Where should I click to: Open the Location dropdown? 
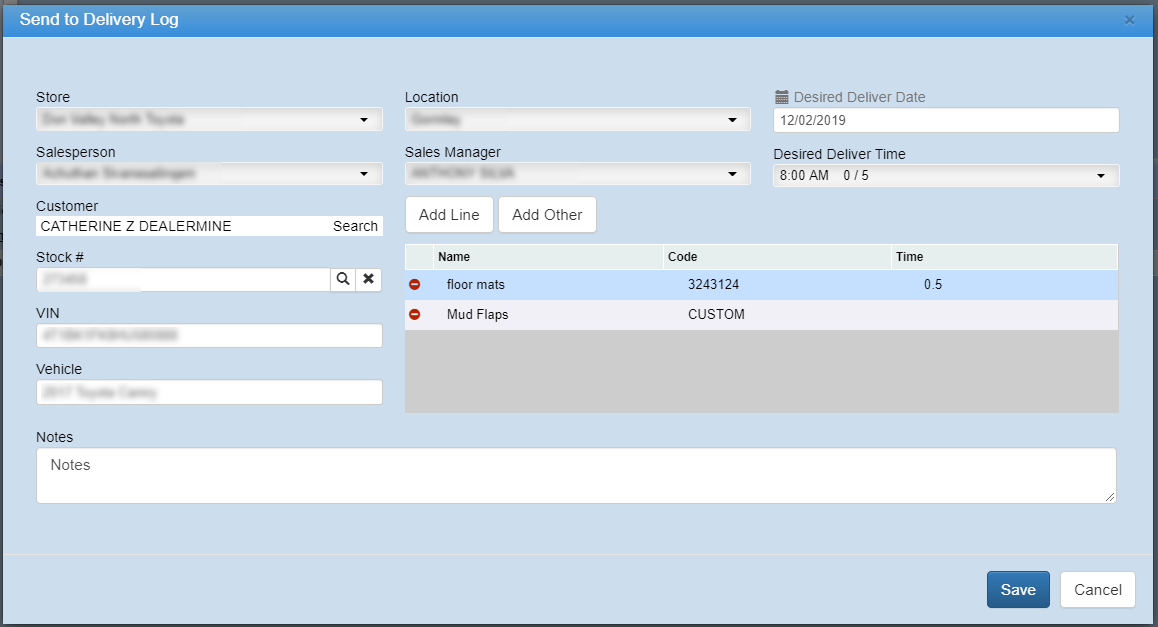[577, 120]
